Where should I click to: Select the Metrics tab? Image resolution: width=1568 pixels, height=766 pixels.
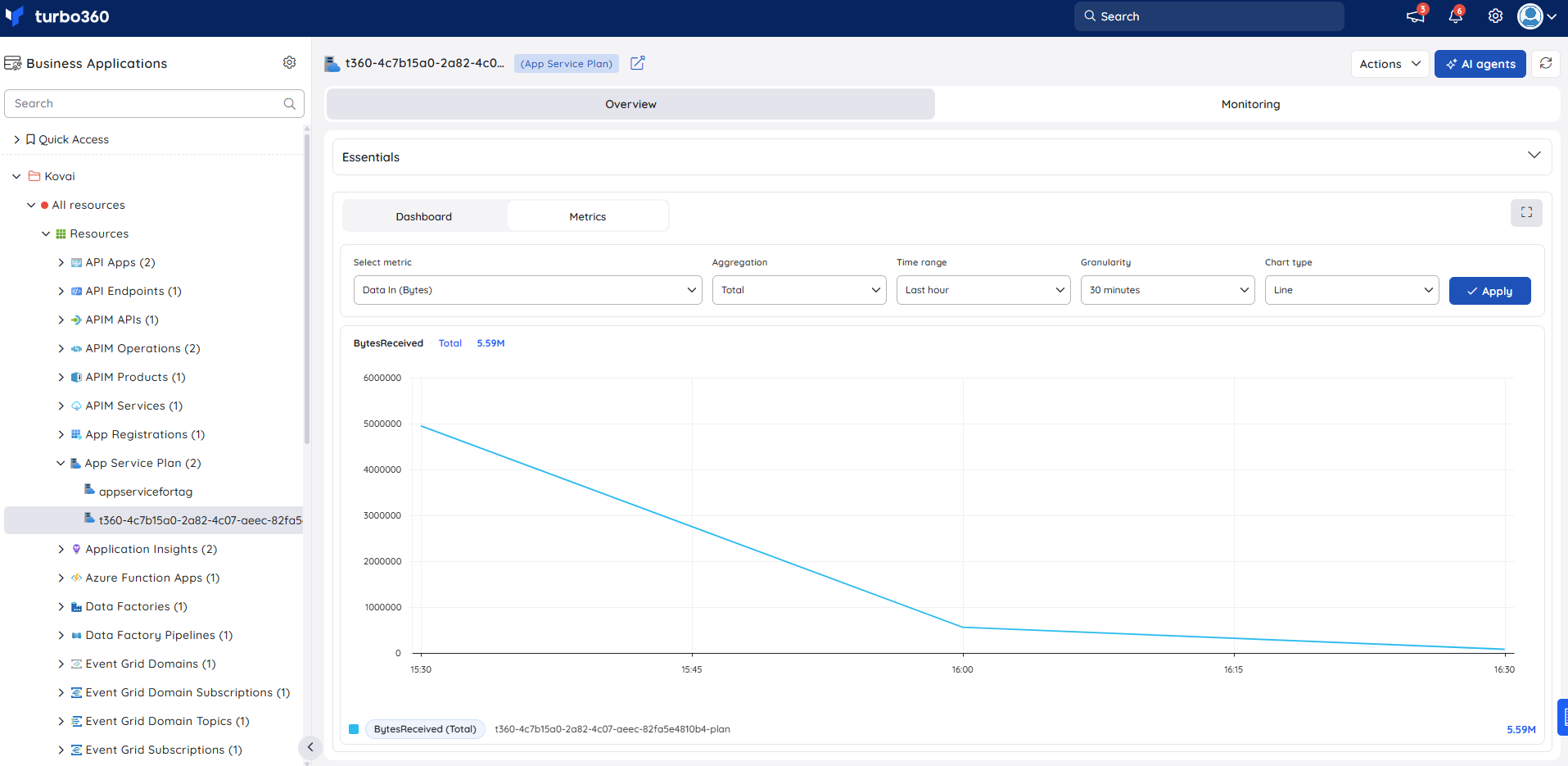point(588,216)
